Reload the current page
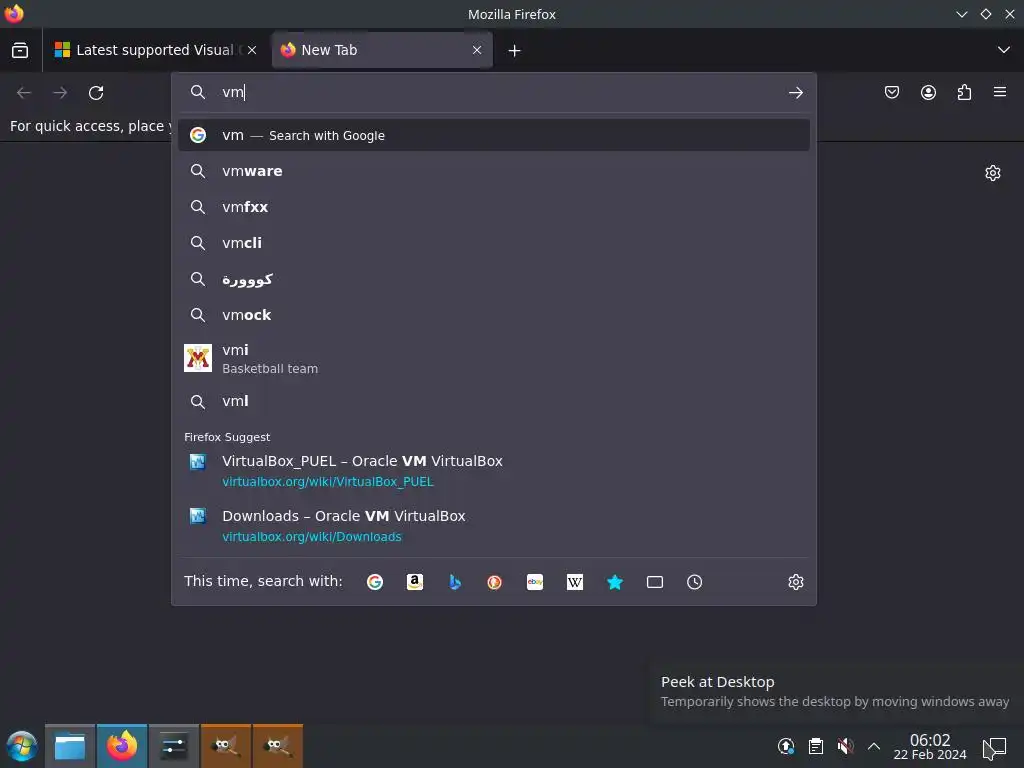Viewport: 1024px width, 768px height. pyautogui.click(x=96, y=93)
